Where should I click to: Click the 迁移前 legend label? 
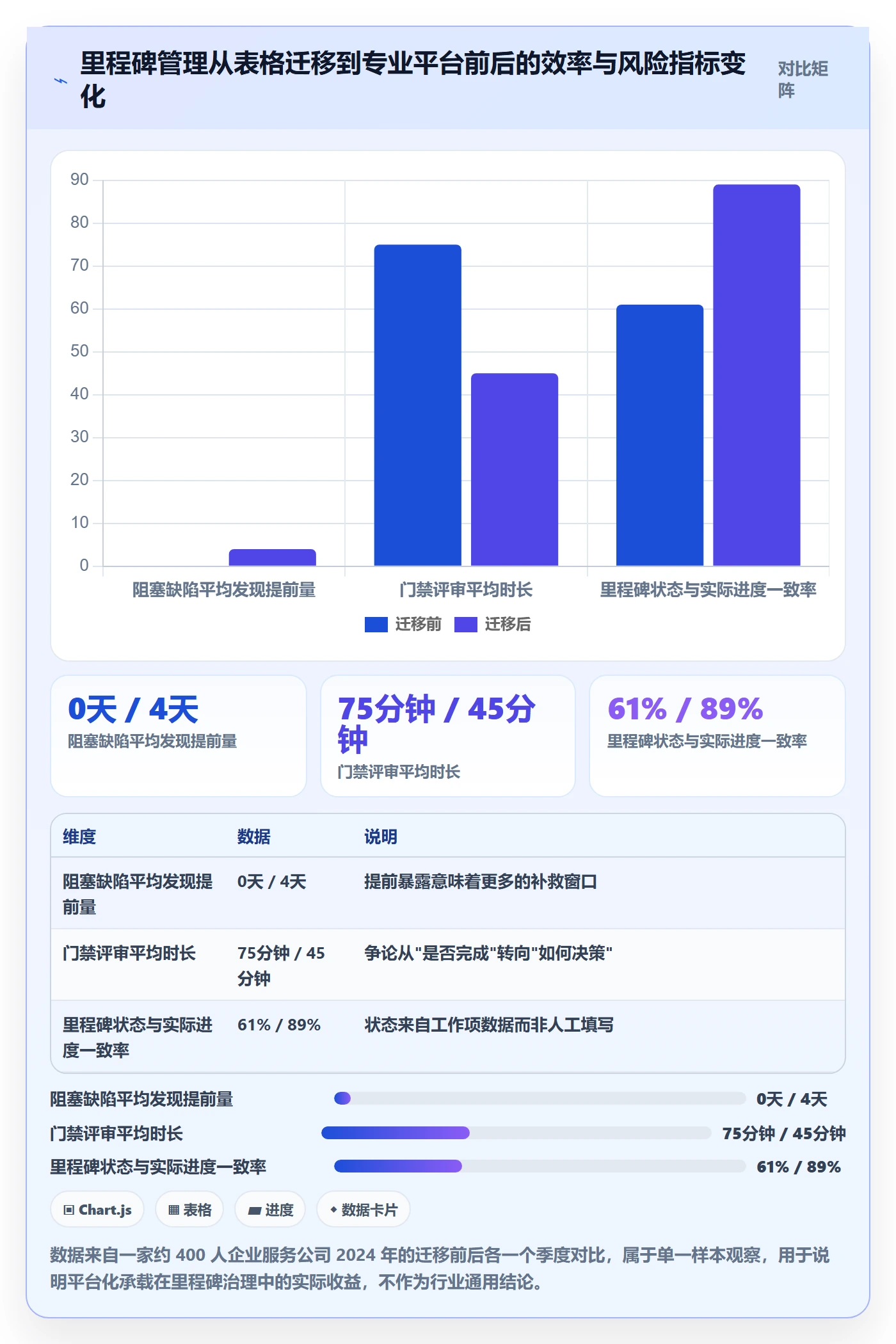point(418,625)
